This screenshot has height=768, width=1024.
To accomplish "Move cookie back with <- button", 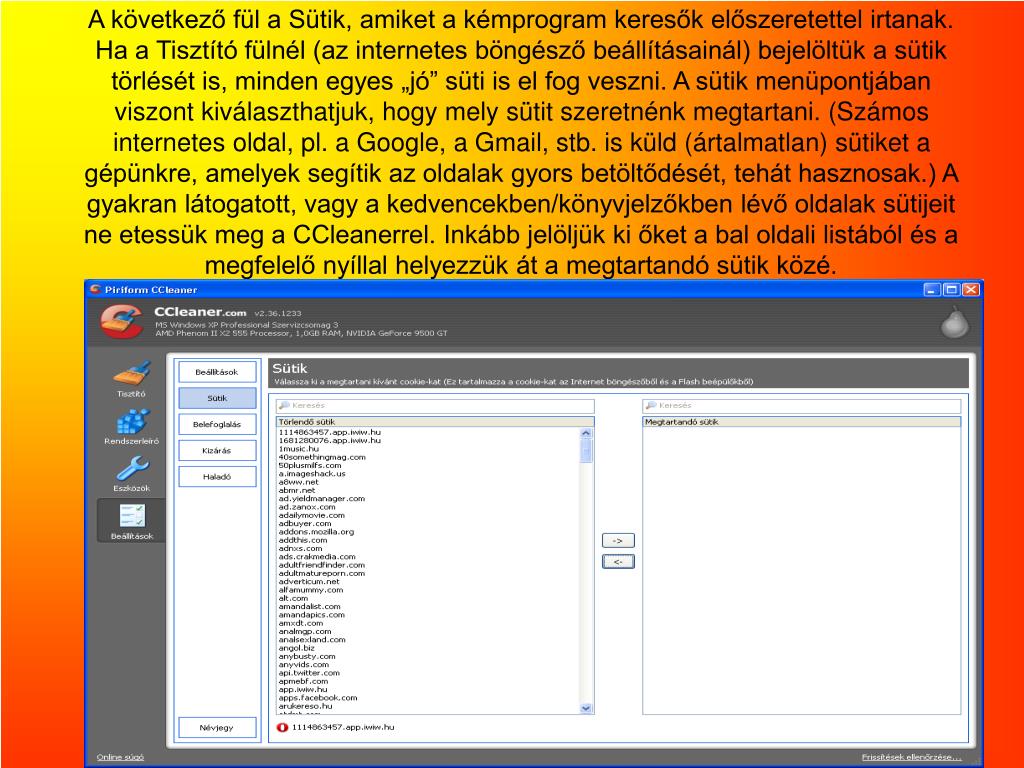I will tap(618, 562).
